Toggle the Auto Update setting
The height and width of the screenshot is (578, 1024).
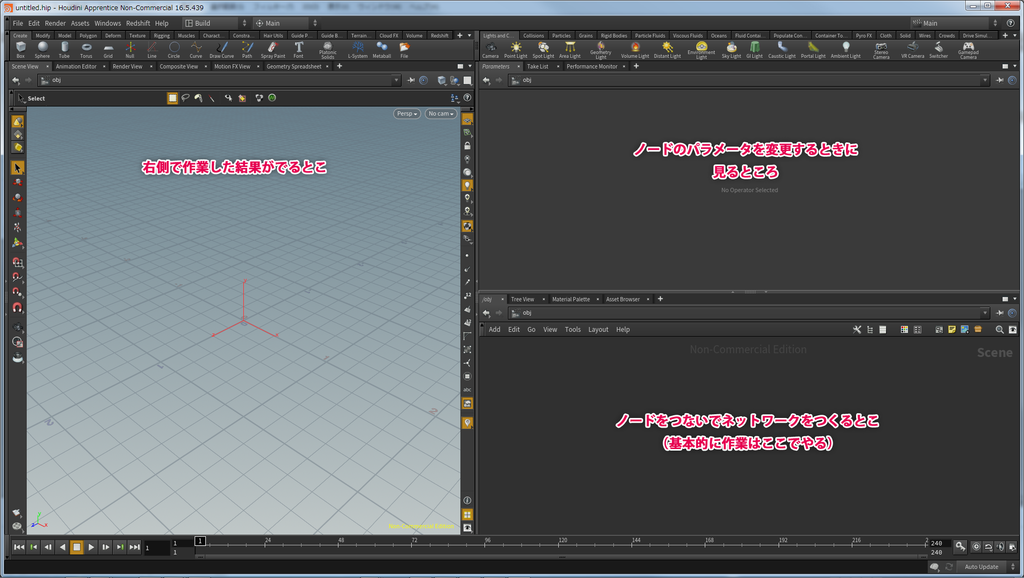click(982, 567)
